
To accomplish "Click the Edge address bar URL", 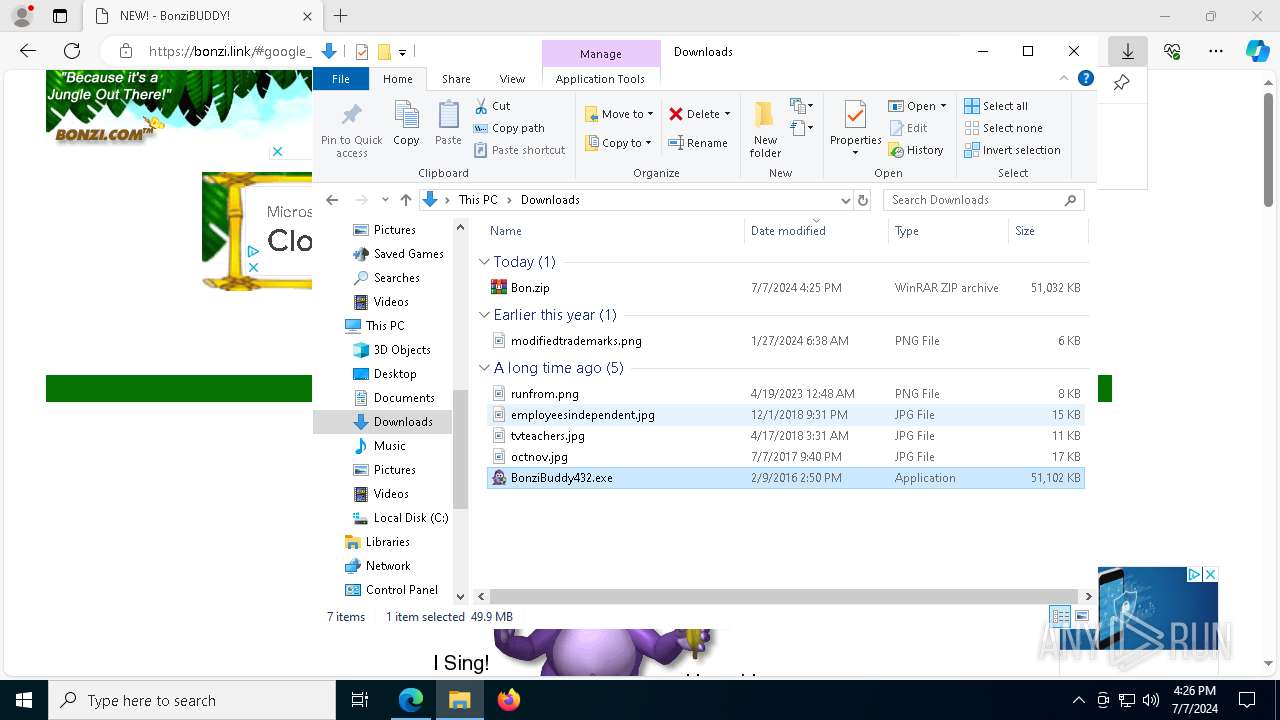I will click(x=230, y=51).
